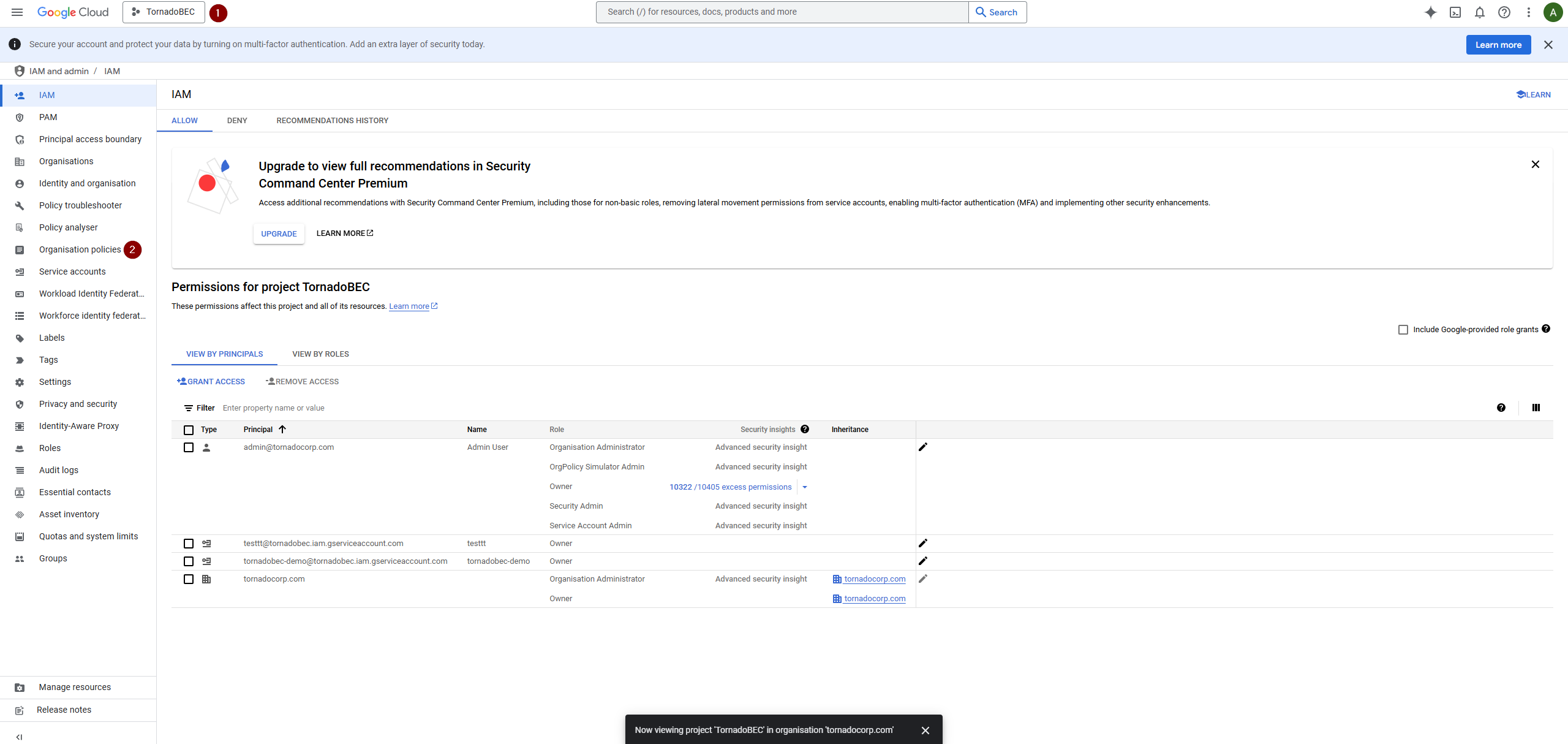The image size is (1568, 744).
Task: Open Service accounts in the sidebar
Action: pyautogui.click(x=72, y=271)
